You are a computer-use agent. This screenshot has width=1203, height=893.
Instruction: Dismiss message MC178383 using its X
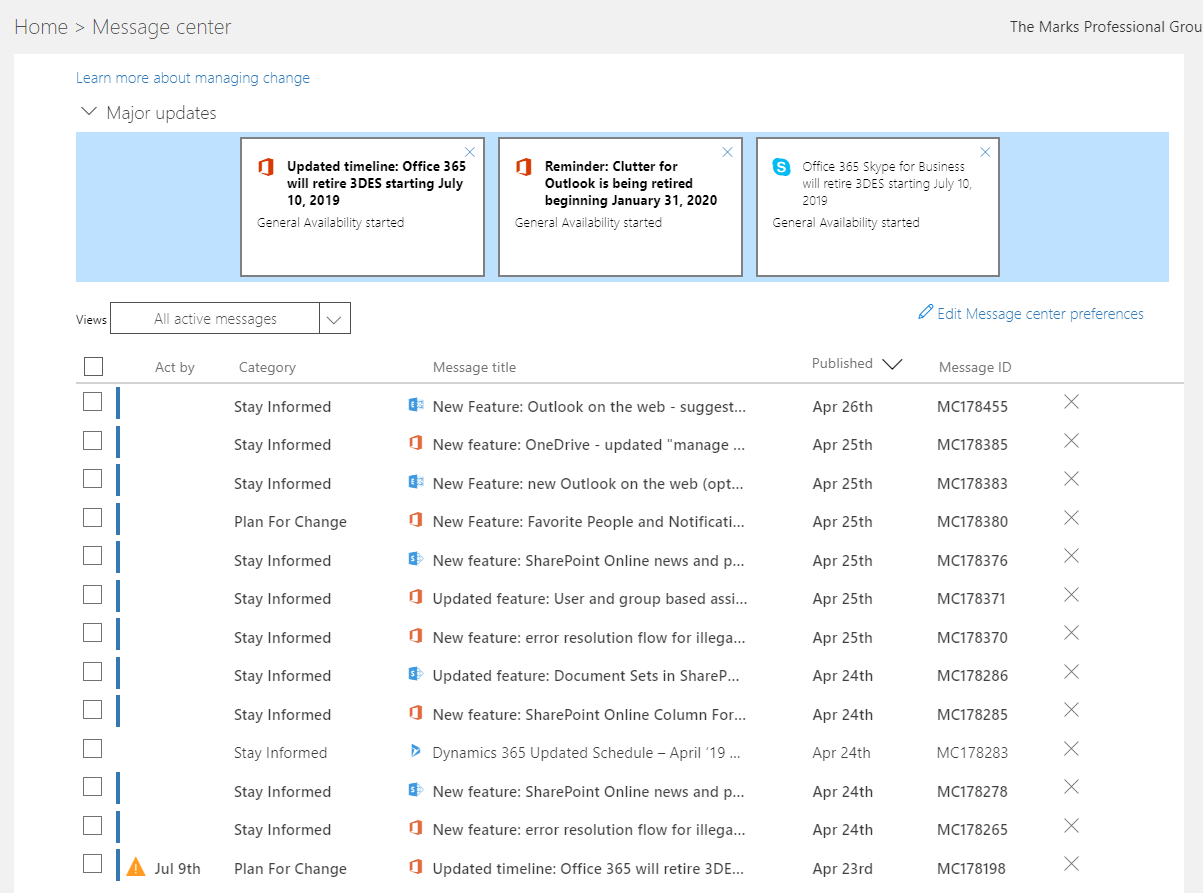pyautogui.click(x=1071, y=479)
